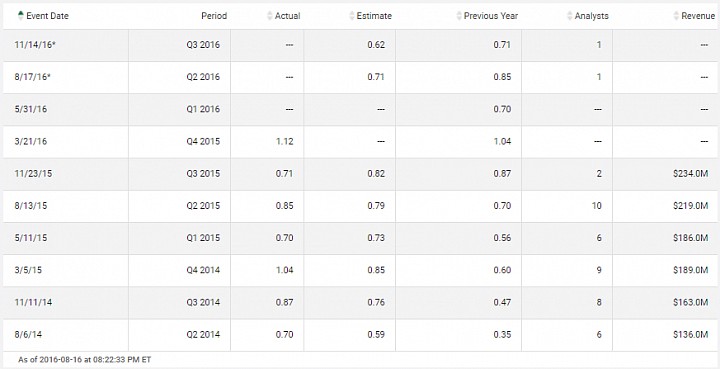The width and height of the screenshot is (720, 369).
Task: Sort by the Estimate column label
Action: [374, 16]
